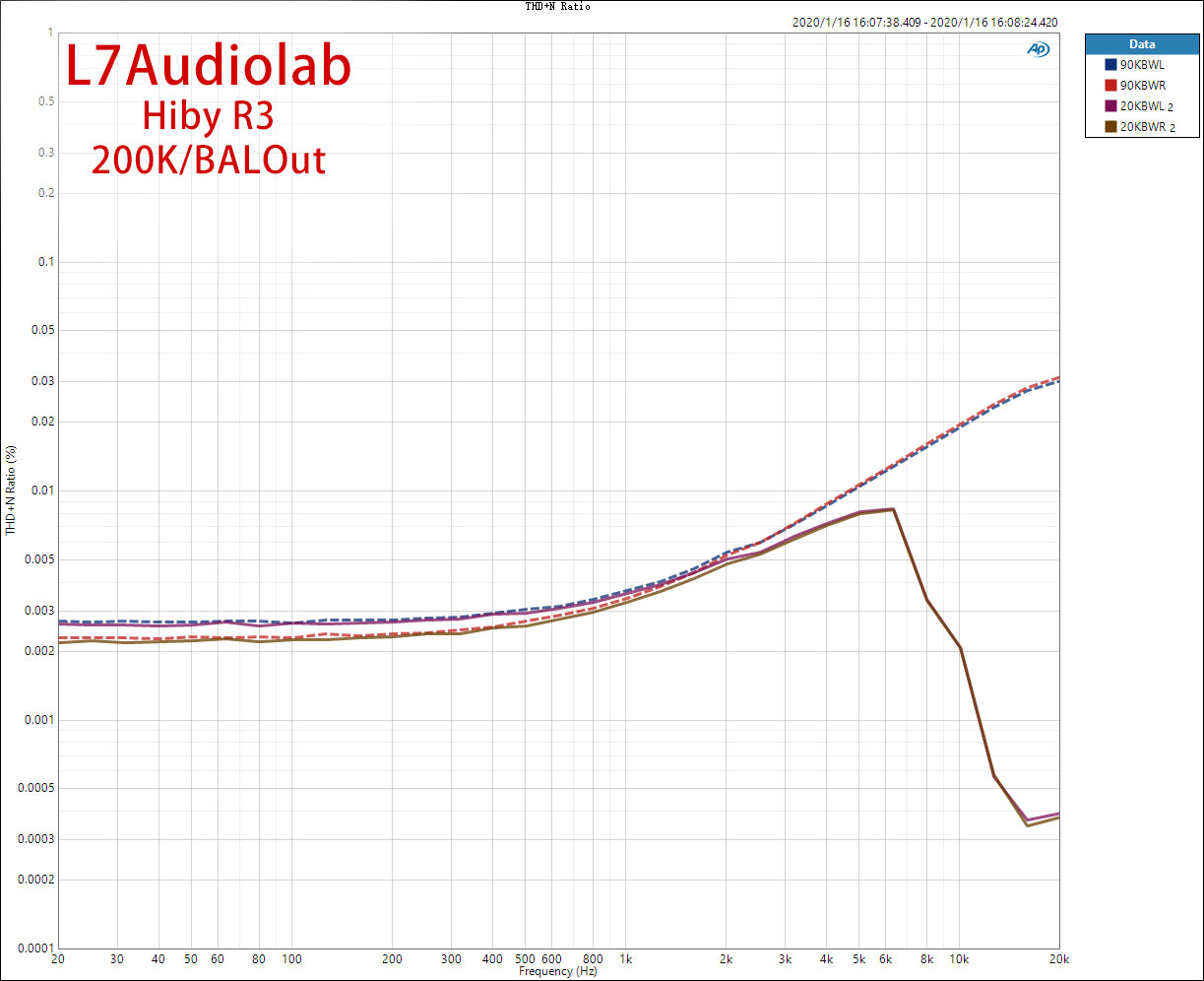Click the 1k tick on frequency axis
This screenshot has width=1204, height=981.
pyautogui.click(x=625, y=959)
